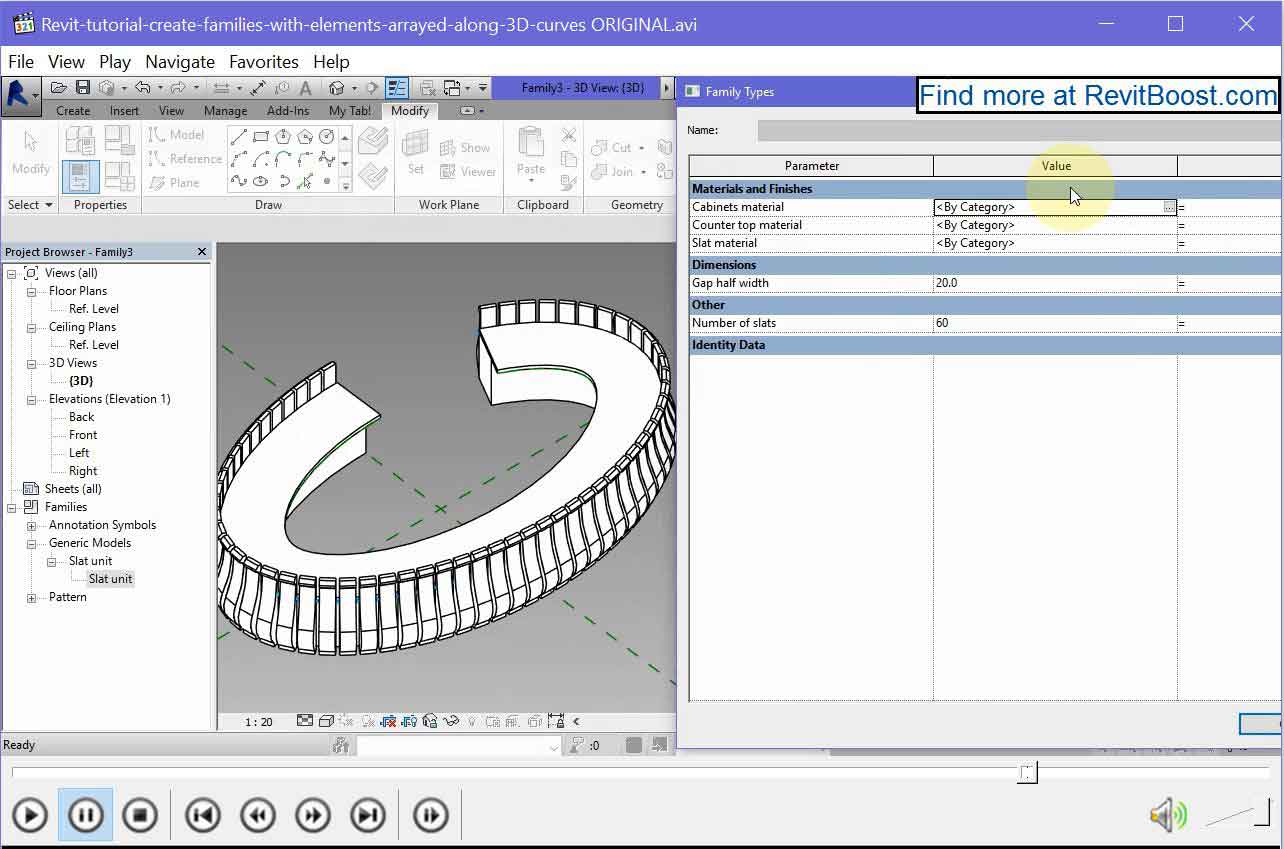Open the Select panel dropdown
1284x849 pixels.
(30, 205)
